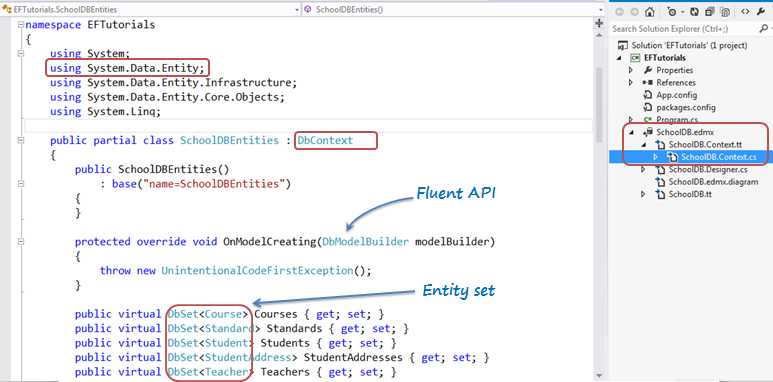
Task: Collapse the using directives outlining region
Action: (x=21, y=54)
